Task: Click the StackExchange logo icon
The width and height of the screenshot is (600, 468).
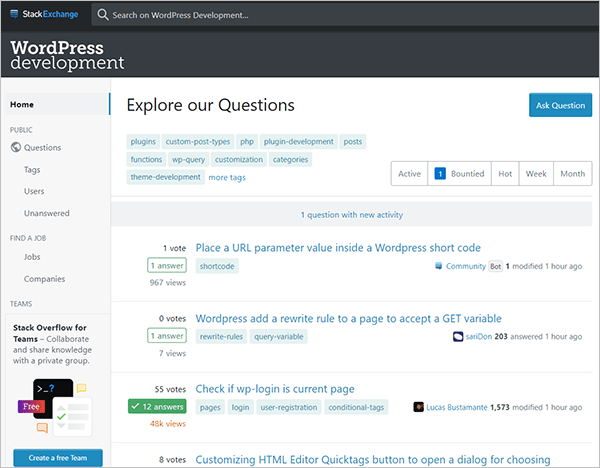Action: click(x=14, y=14)
